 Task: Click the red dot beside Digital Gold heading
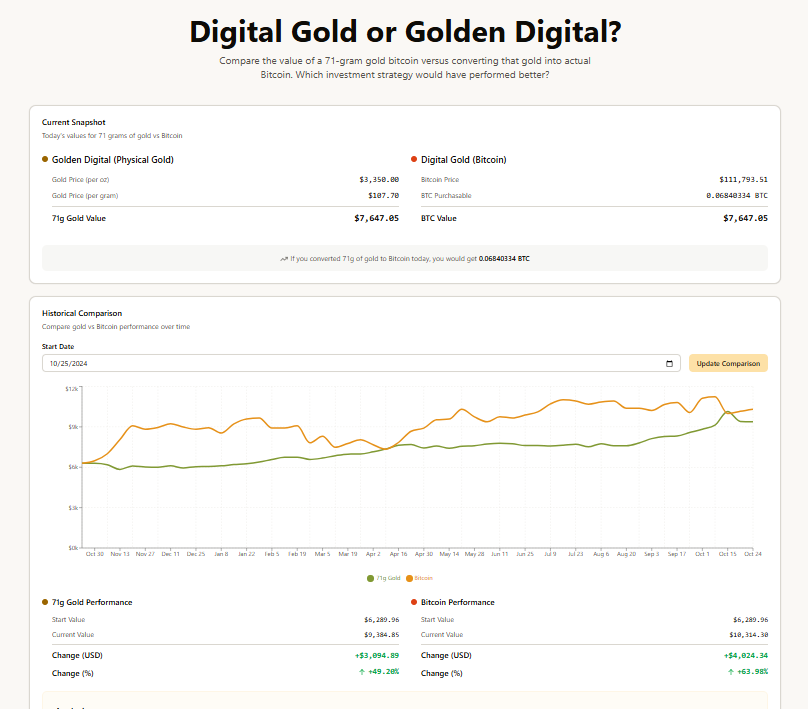tap(414, 159)
